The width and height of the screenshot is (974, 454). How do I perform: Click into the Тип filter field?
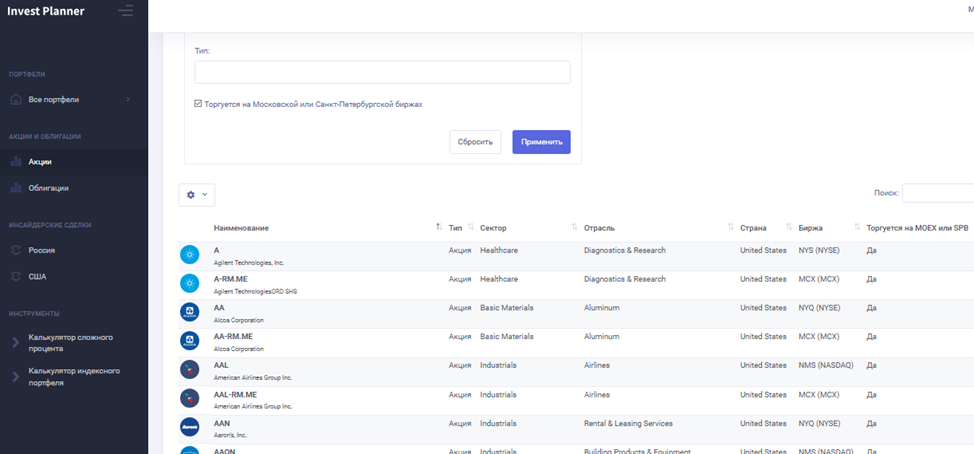coord(382,72)
